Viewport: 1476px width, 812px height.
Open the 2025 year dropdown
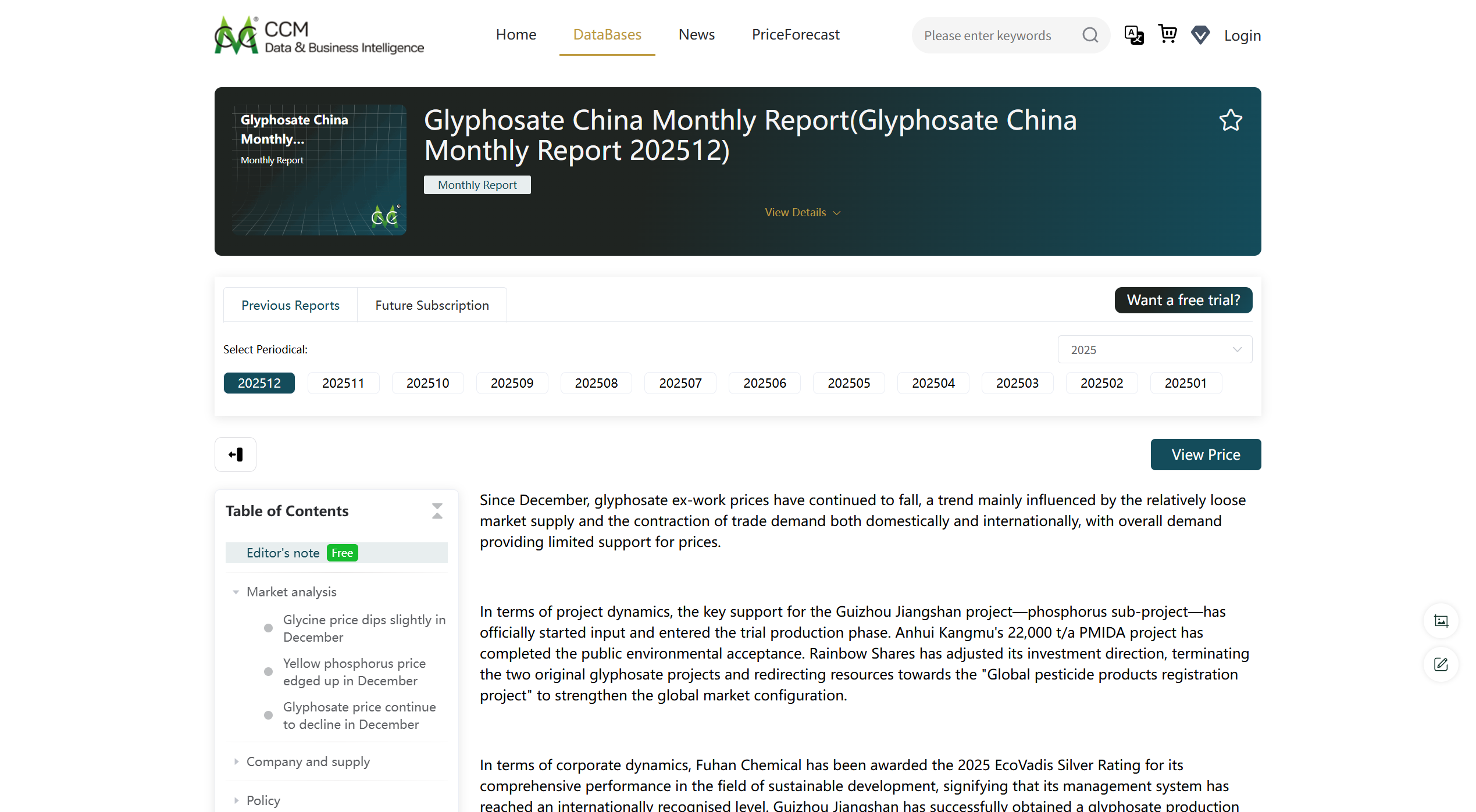tap(1154, 349)
